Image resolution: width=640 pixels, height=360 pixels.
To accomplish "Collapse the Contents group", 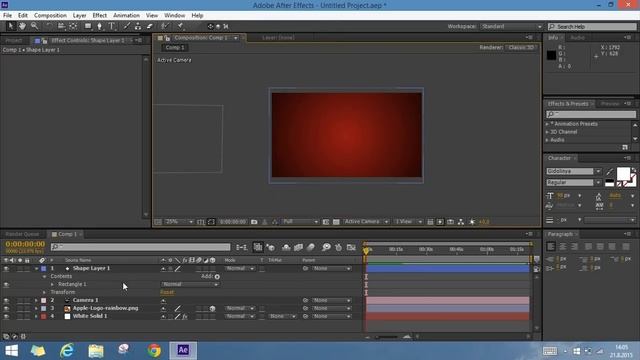I will pos(44,276).
